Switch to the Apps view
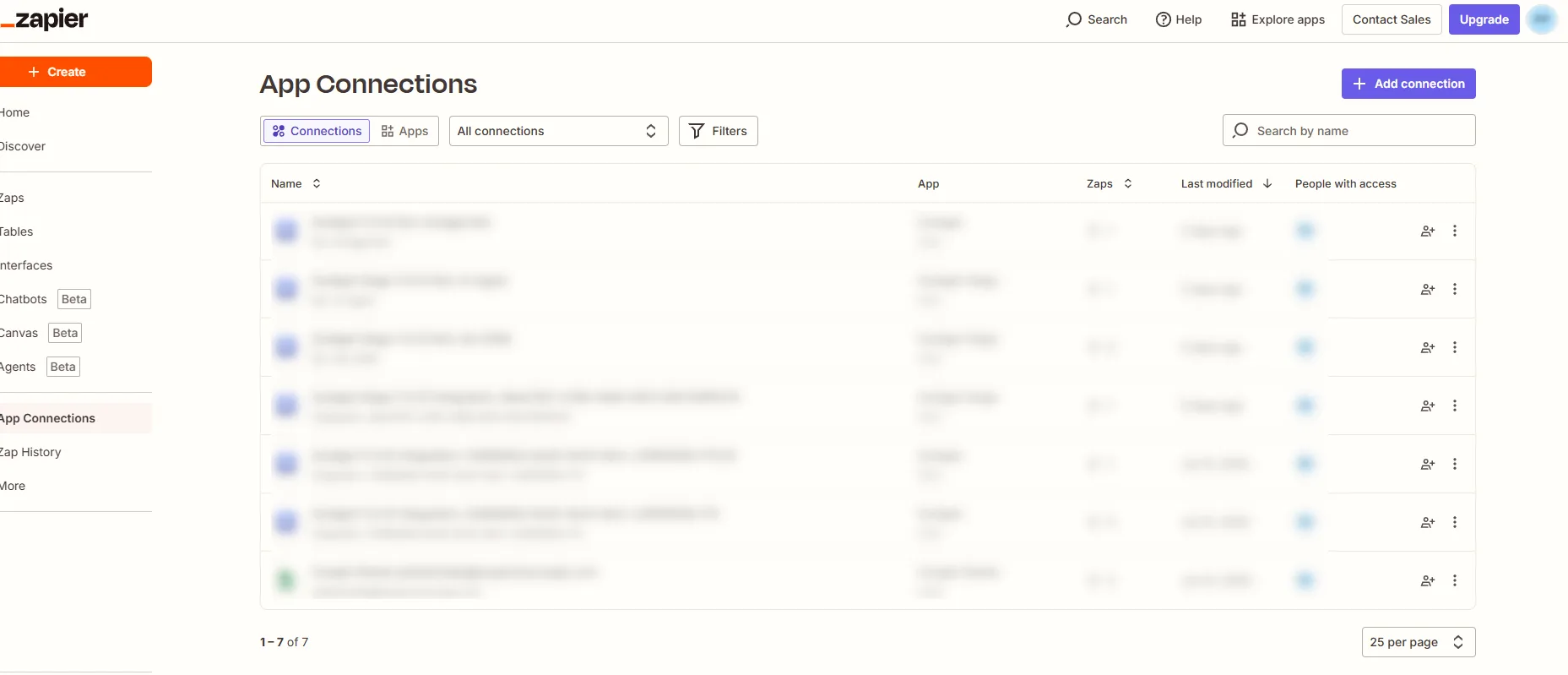This screenshot has height=675, width=1568. [x=404, y=131]
